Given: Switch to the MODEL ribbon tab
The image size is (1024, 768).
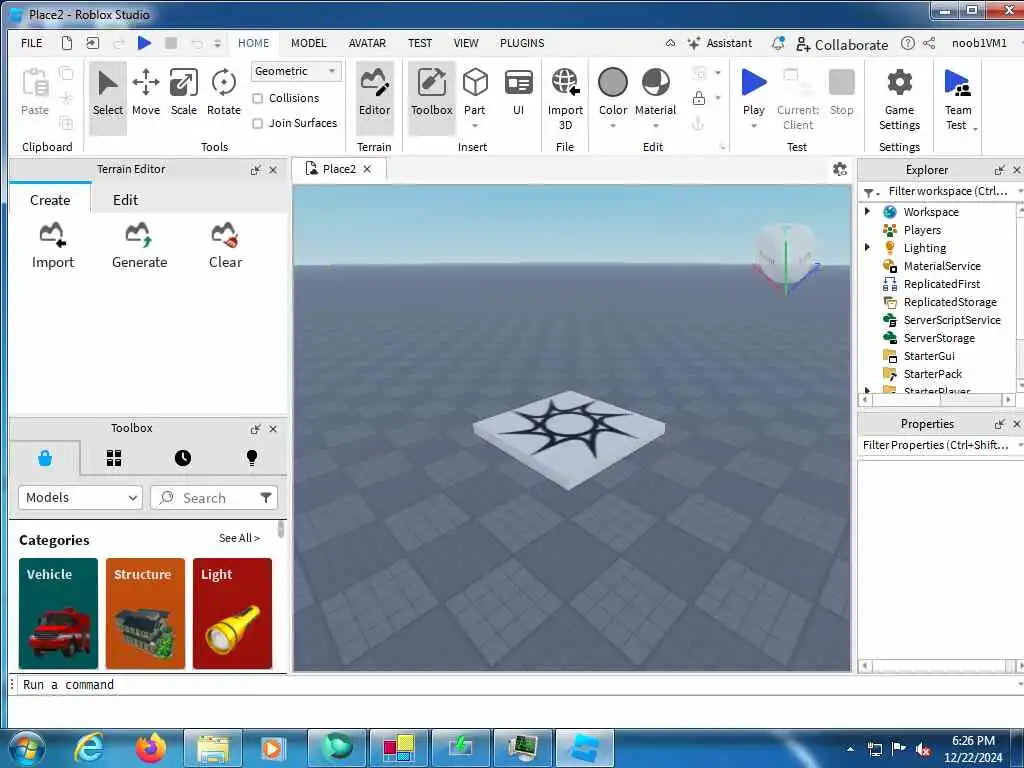Looking at the screenshot, I should (x=308, y=43).
